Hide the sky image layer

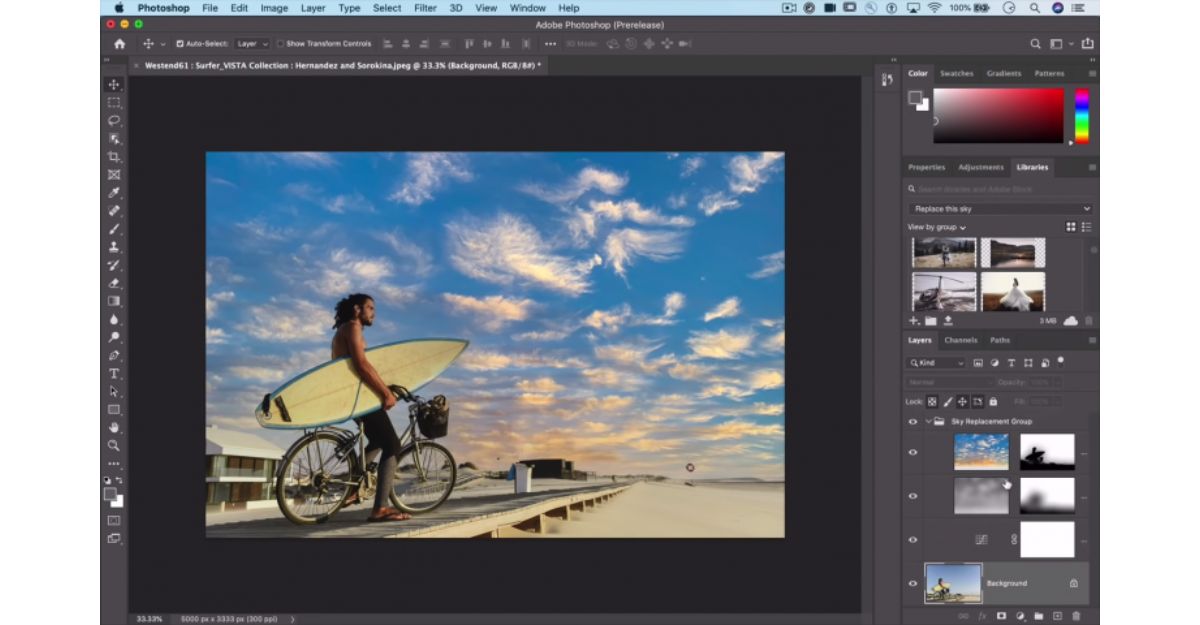click(912, 452)
